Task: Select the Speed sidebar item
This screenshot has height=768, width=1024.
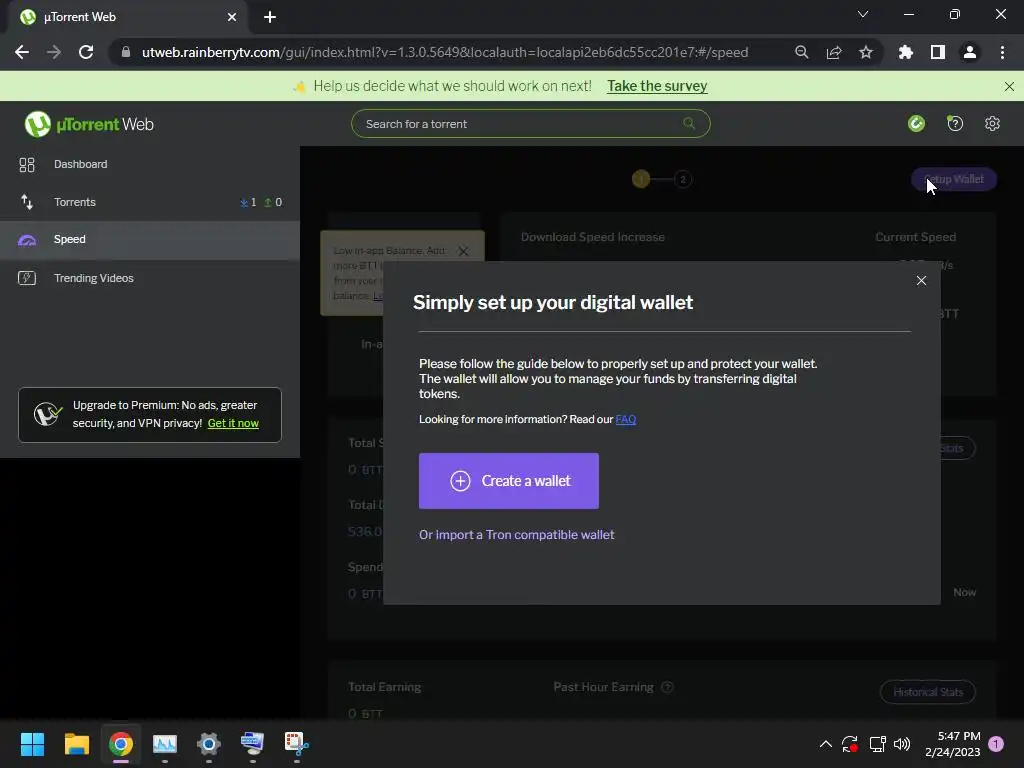Action: [150, 240]
